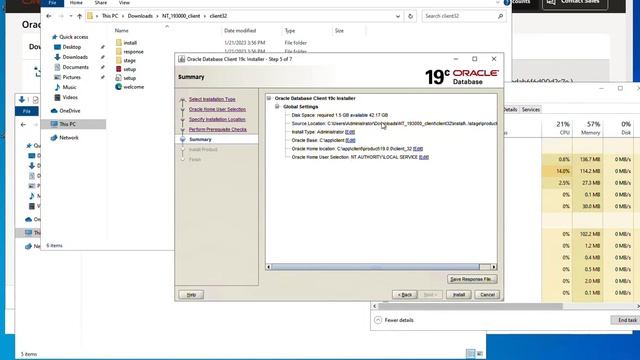Open the File tab in Explorer ribbon

(52, 3)
